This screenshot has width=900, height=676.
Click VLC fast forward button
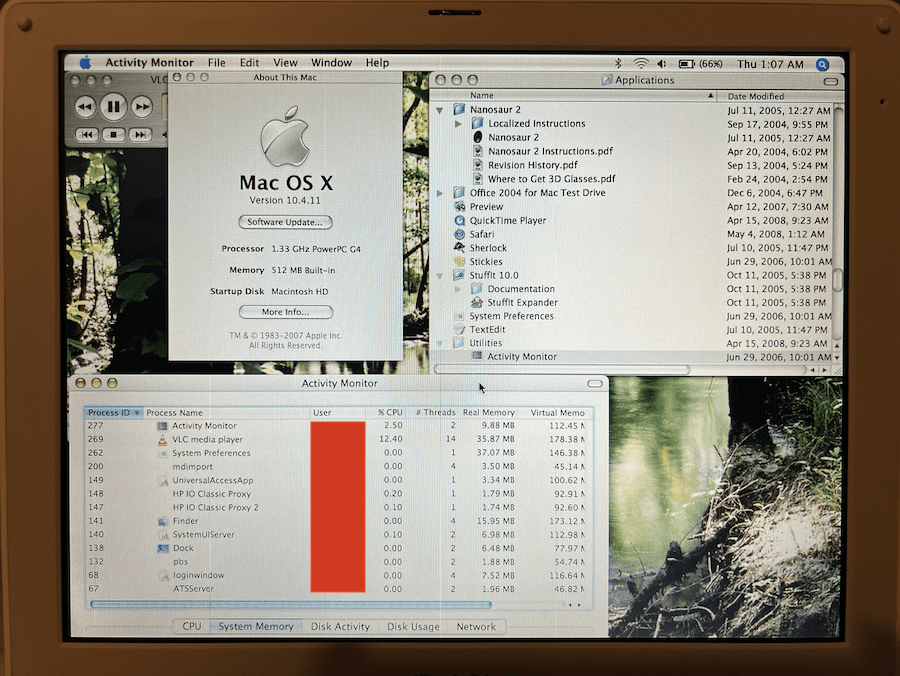tap(142, 107)
